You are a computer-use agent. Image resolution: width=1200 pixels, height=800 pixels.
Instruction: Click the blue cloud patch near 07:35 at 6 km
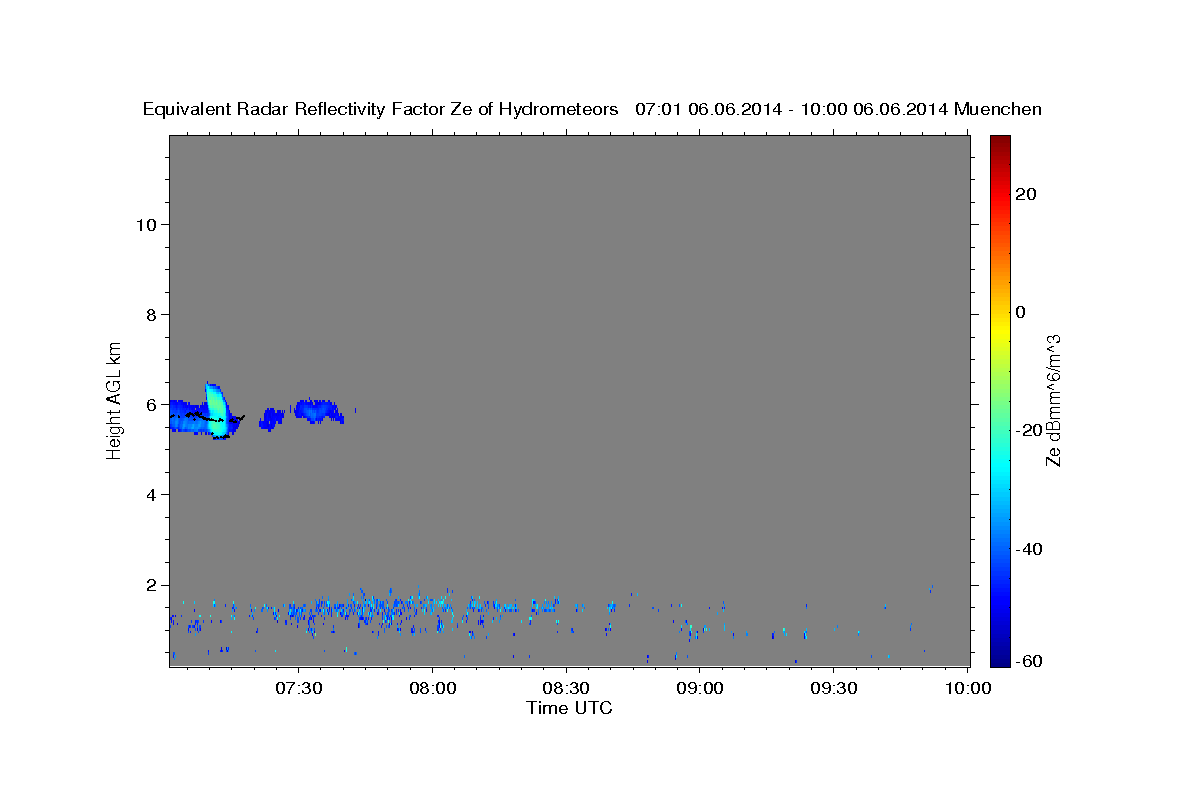(318, 410)
